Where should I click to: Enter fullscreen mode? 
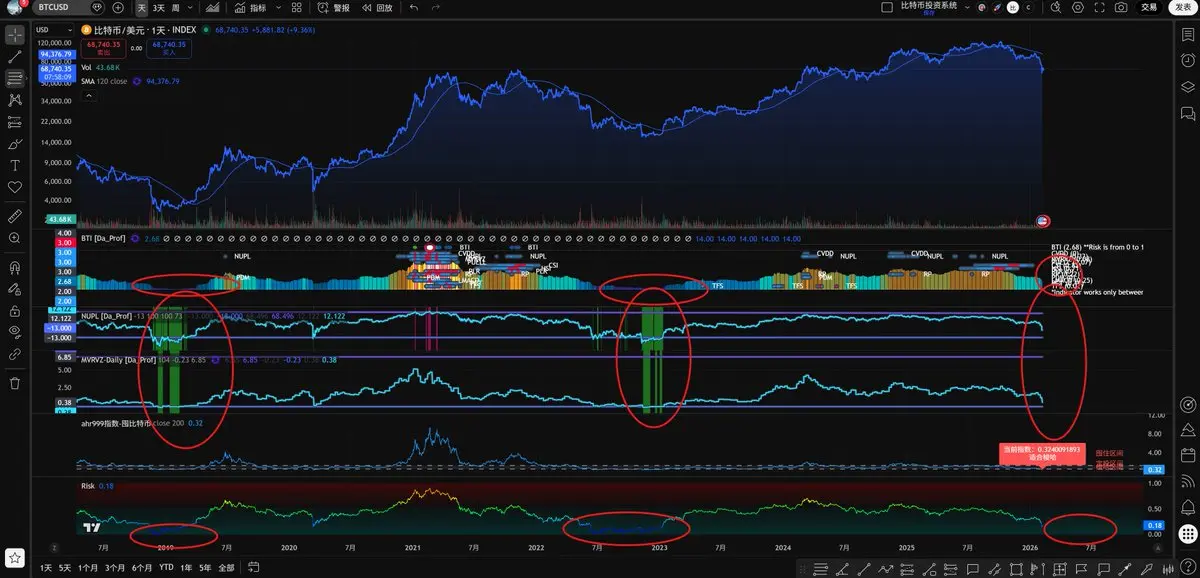click(x=1099, y=7)
